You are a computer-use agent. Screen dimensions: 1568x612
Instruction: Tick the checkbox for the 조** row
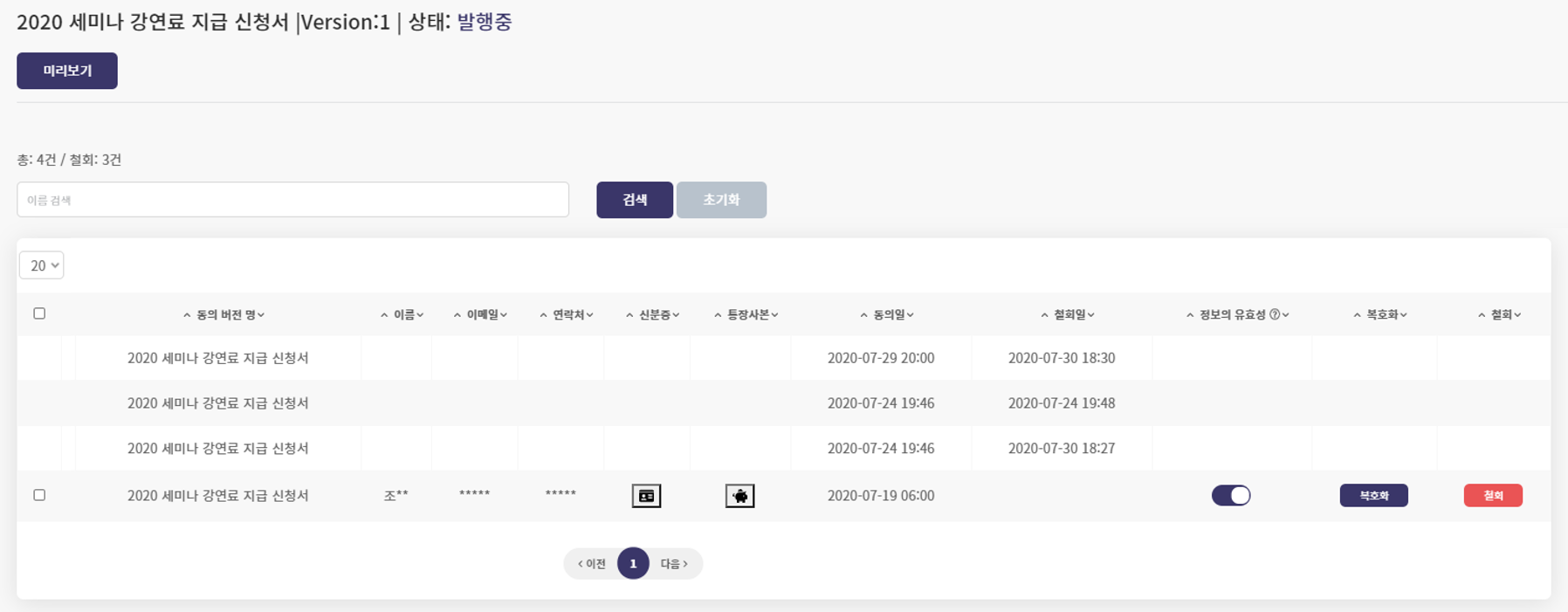click(x=39, y=495)
